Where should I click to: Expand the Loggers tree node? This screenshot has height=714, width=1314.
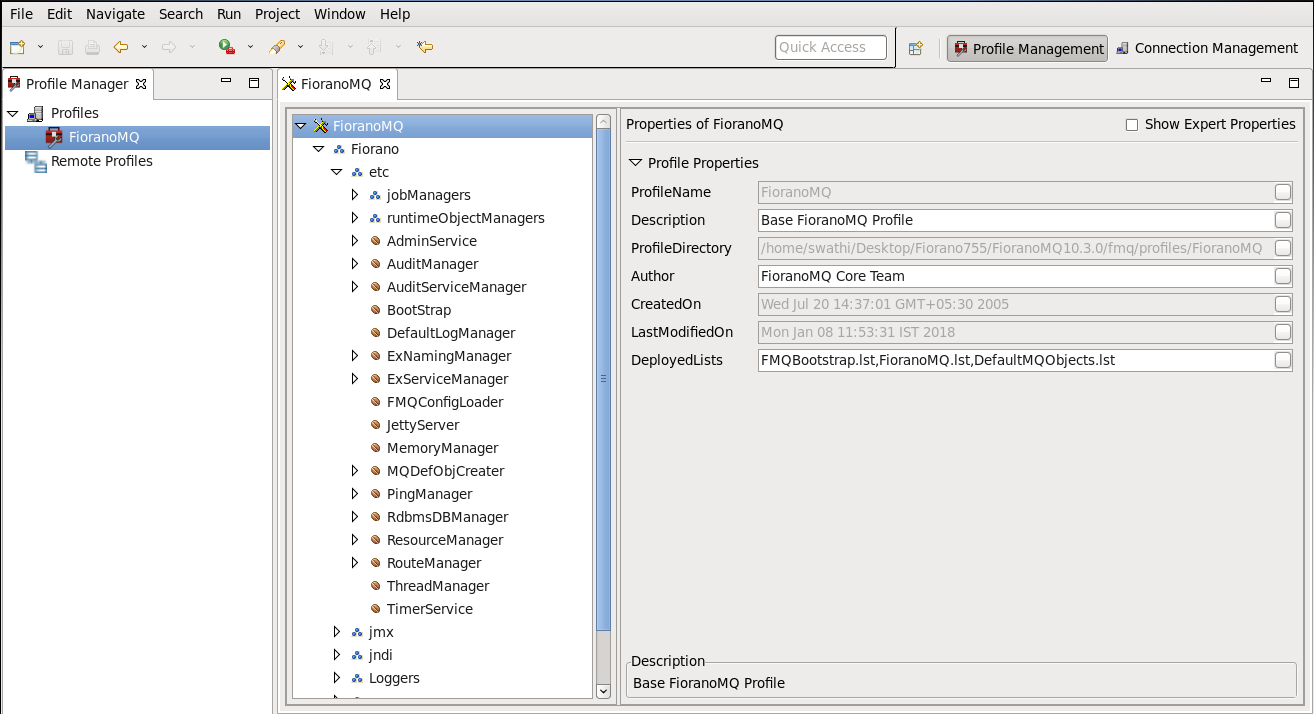[x=337, y=678]
